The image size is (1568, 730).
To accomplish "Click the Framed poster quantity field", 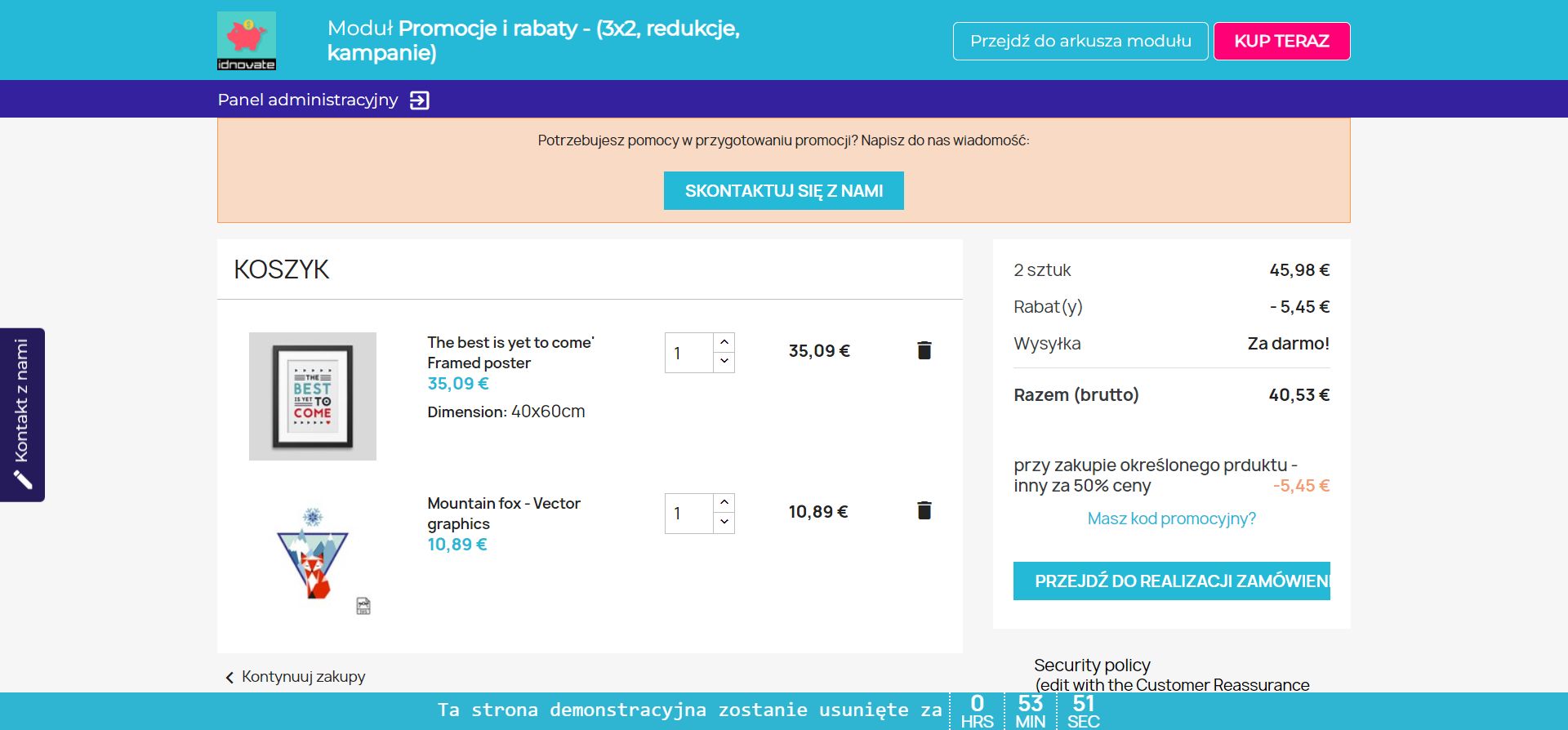I will coord(689,353).
